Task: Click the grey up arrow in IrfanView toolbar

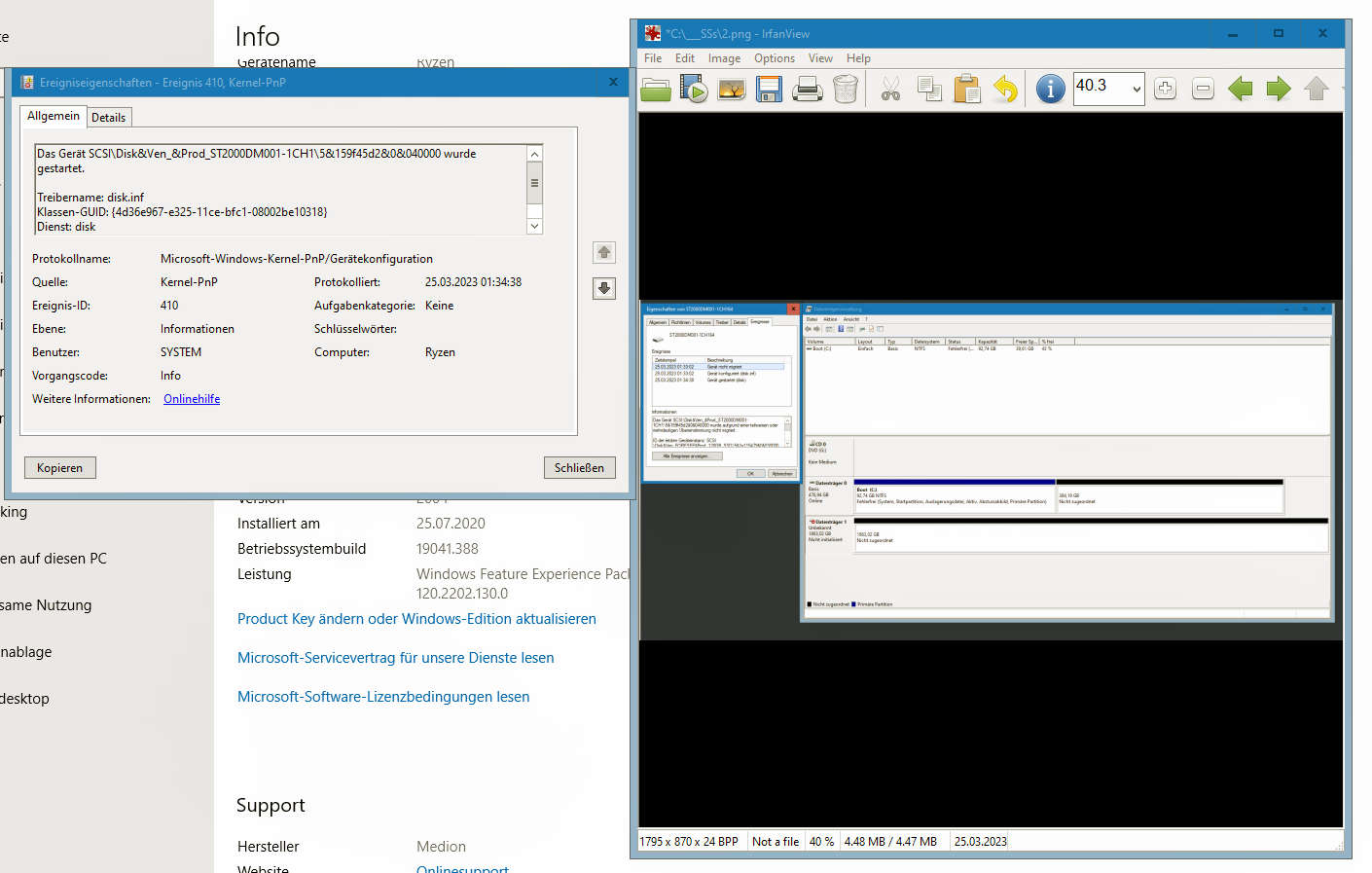Action: coord(1317,90)
